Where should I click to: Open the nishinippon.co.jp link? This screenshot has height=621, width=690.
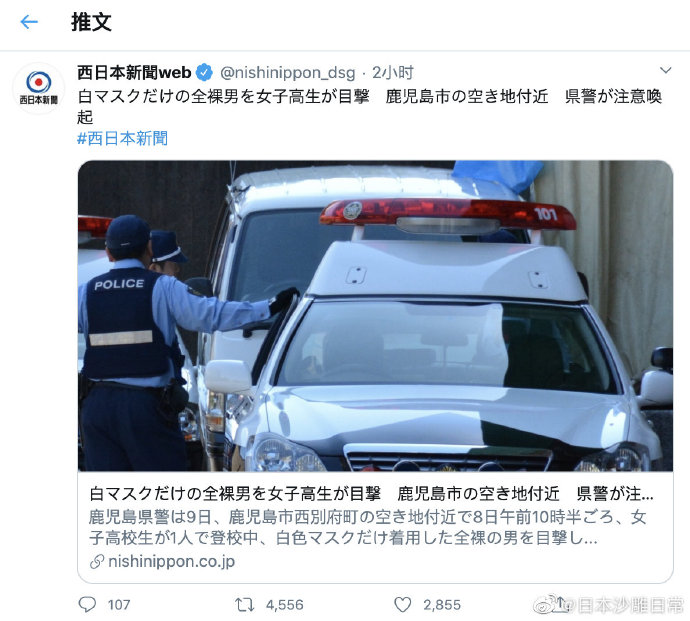(x=171, y=561)
